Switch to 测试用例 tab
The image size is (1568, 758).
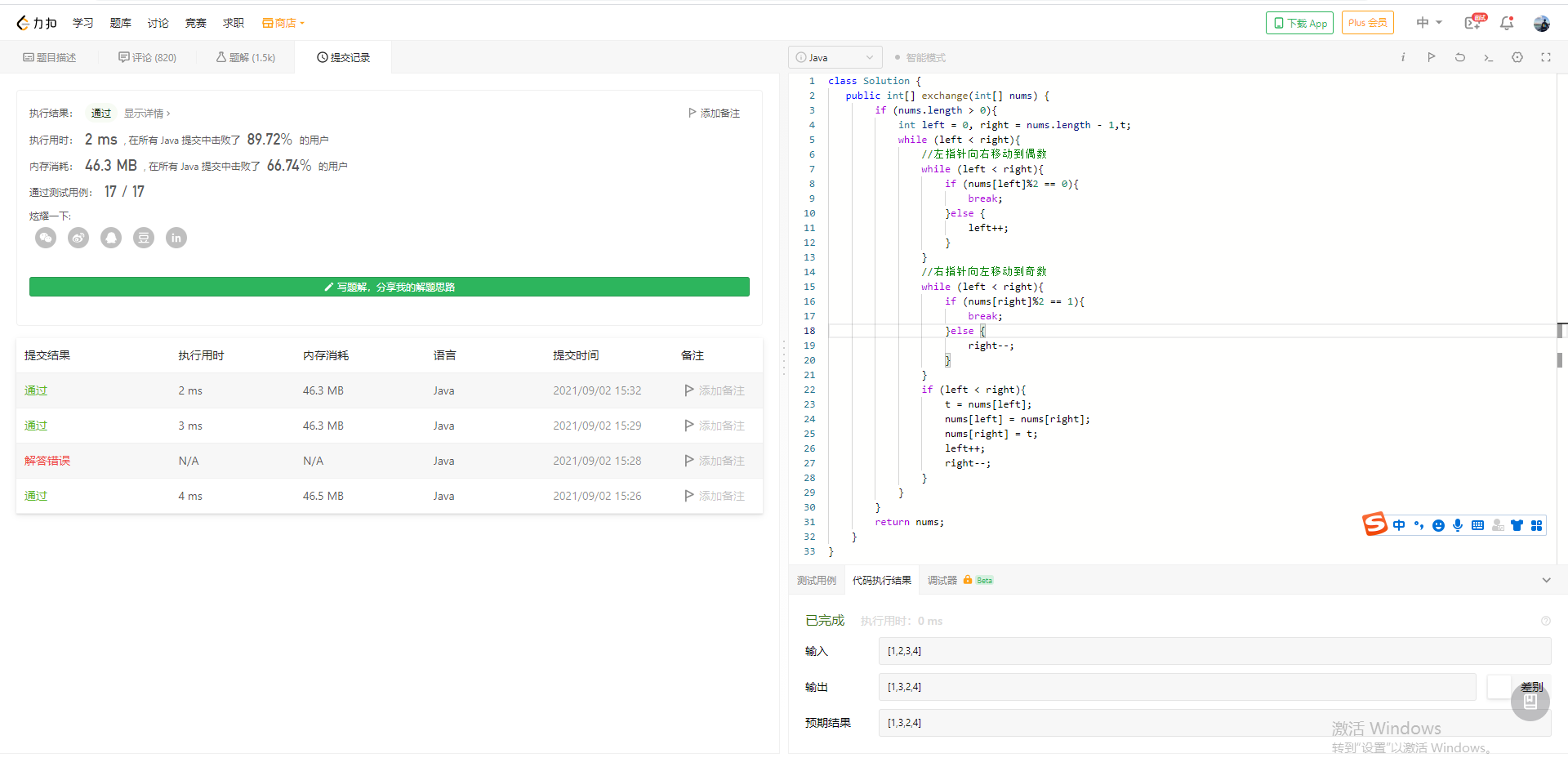817,580
